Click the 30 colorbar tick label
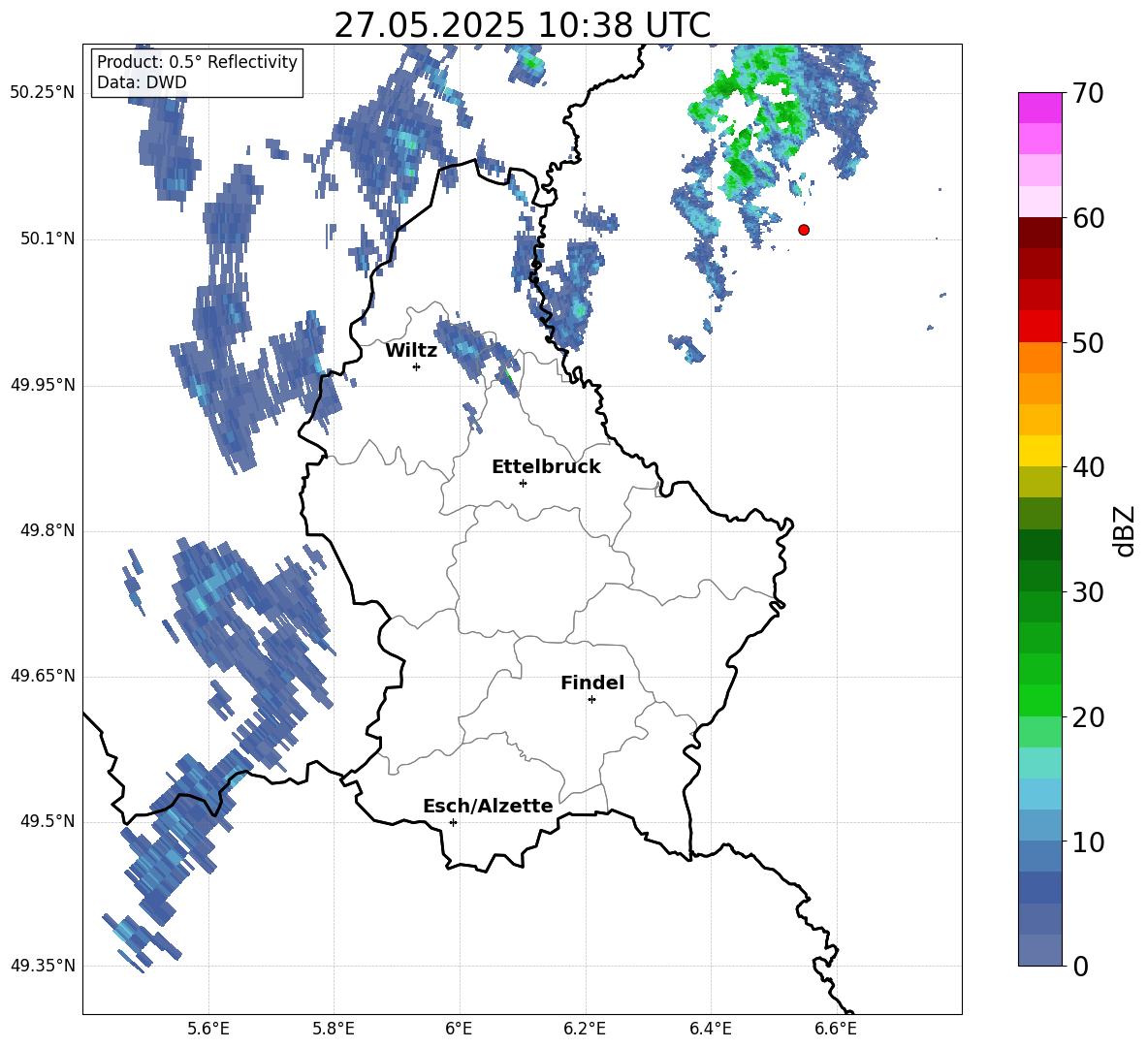 click(1087, 592)
